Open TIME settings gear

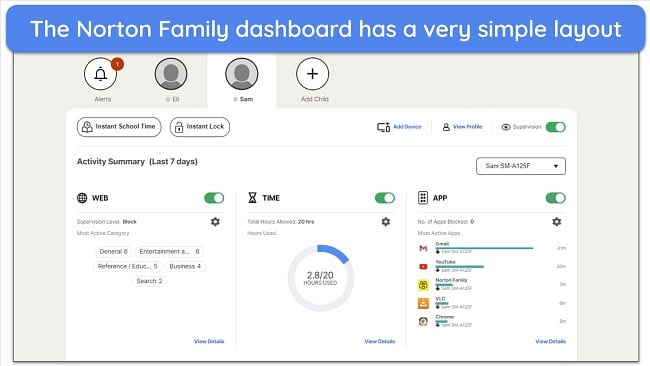click(386, 222)
